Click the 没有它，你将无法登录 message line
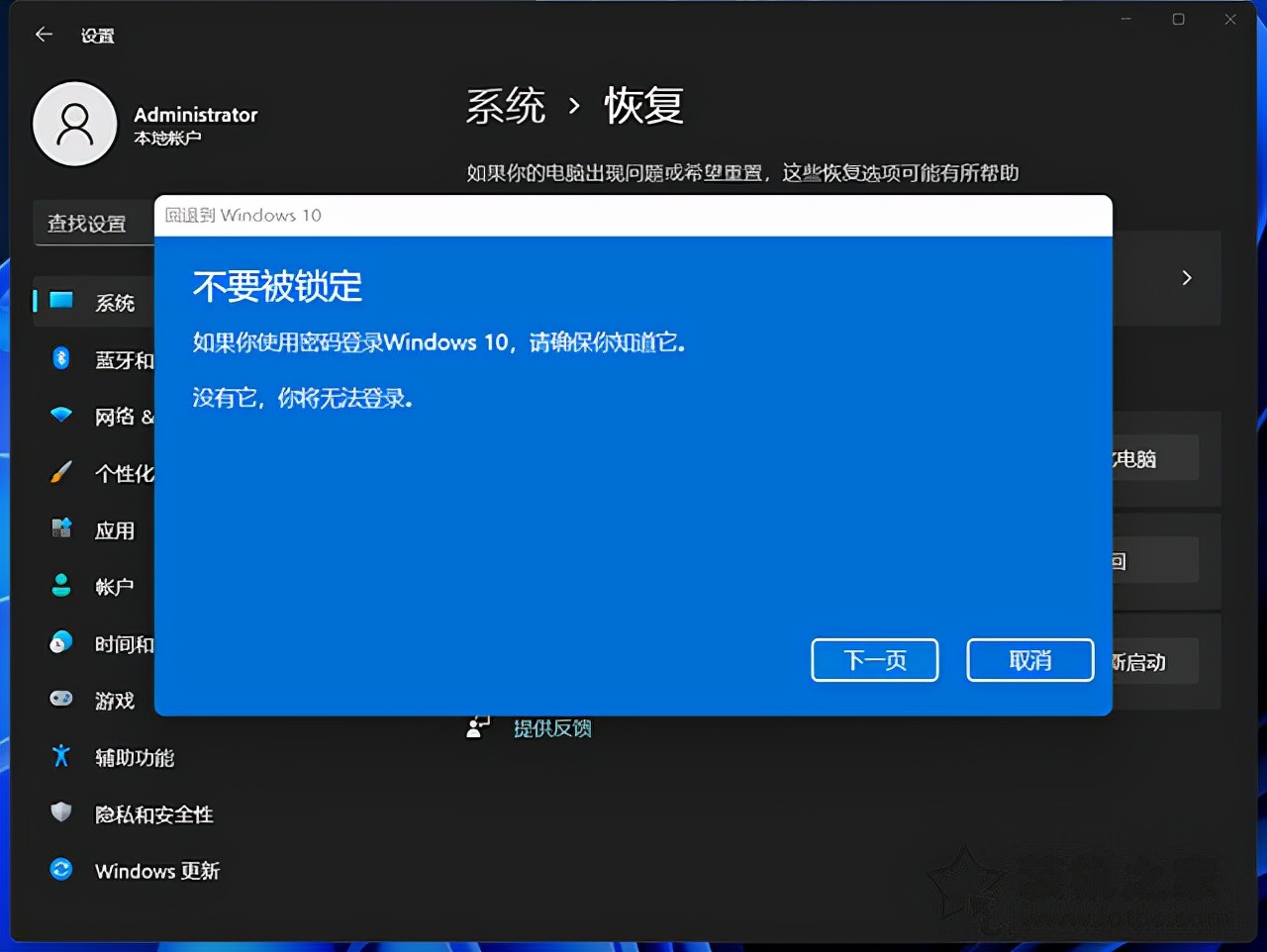This screenshot has width=1267, height=952. coord(303,398)
